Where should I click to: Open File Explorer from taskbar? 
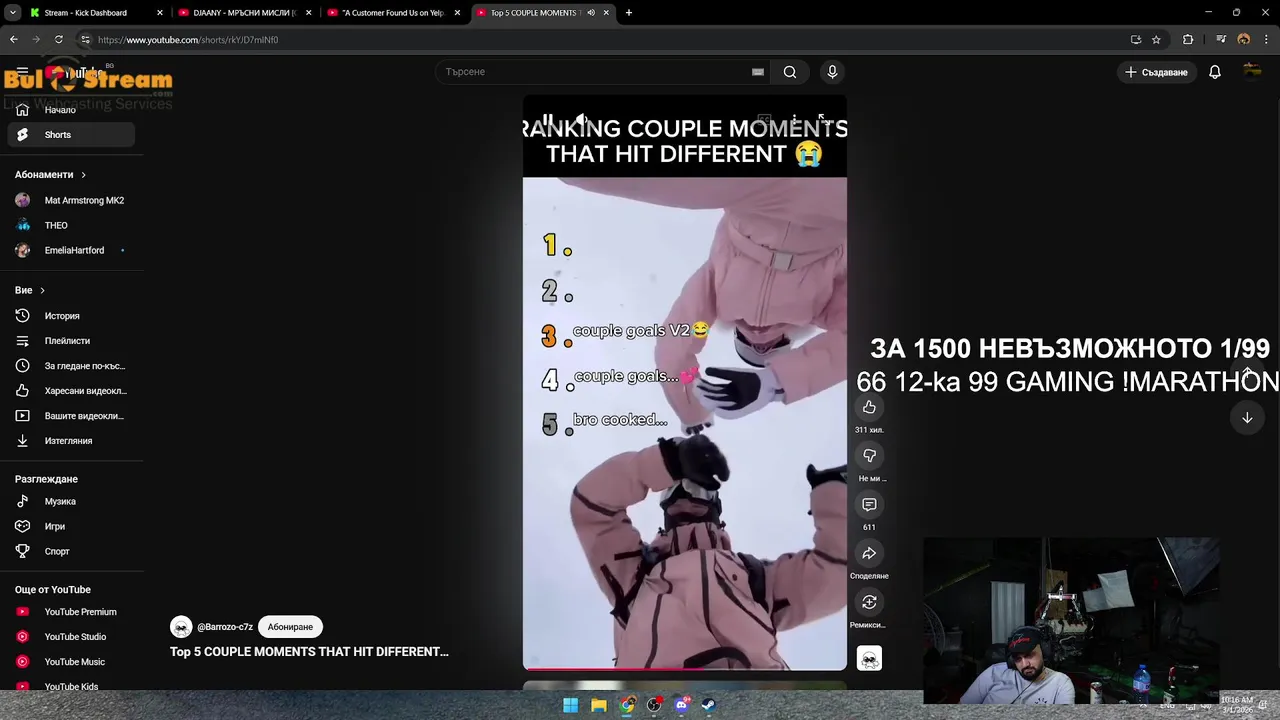[598, 705]
